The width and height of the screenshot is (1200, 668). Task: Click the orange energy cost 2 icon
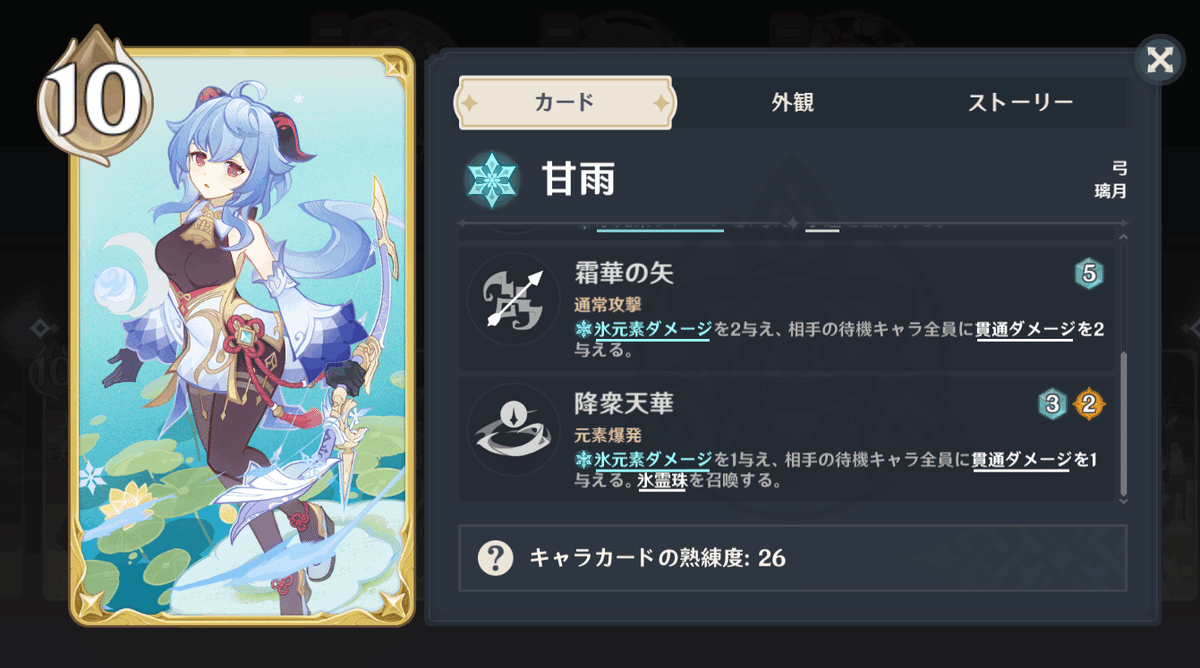click(x=1089, y=404)
